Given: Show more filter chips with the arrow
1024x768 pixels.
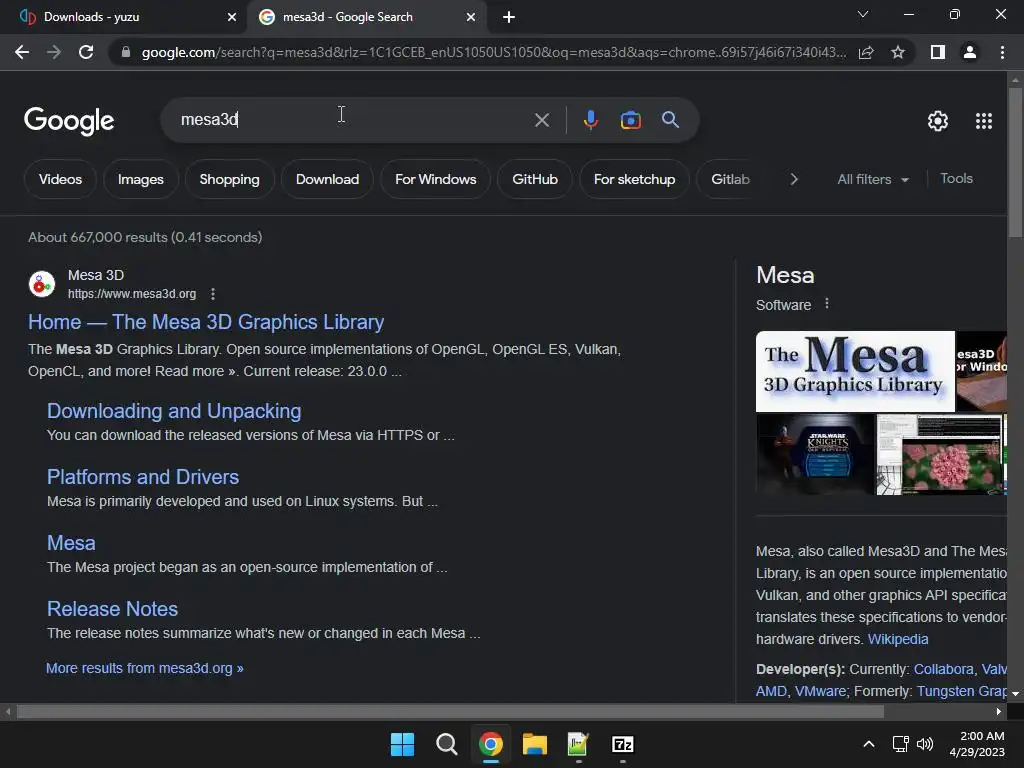Looking at the screenshot, I should click(x=793, y=179).
